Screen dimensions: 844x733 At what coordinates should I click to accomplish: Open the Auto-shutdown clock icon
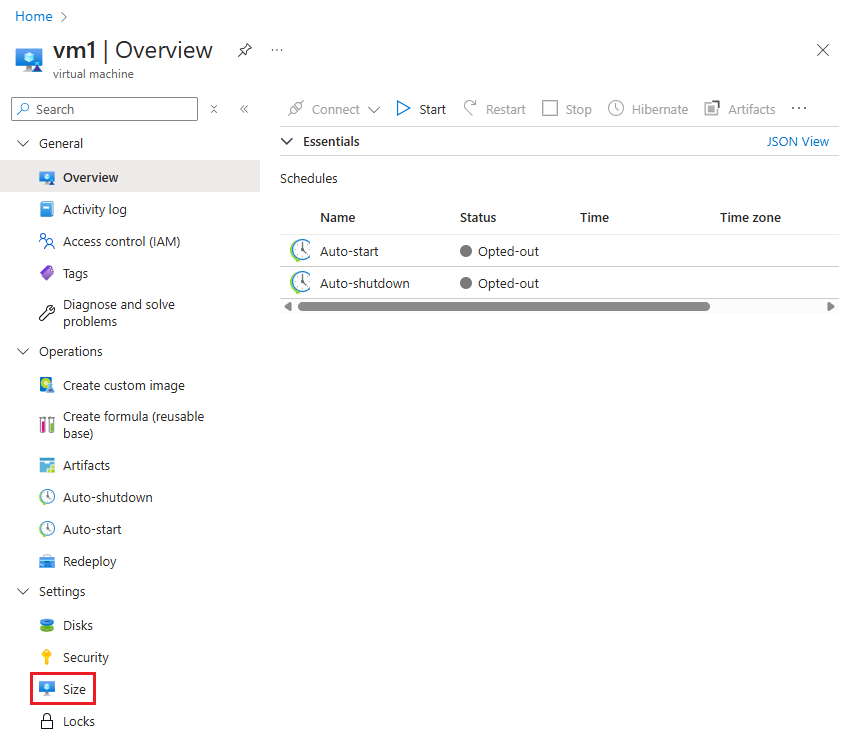[46, 496]
